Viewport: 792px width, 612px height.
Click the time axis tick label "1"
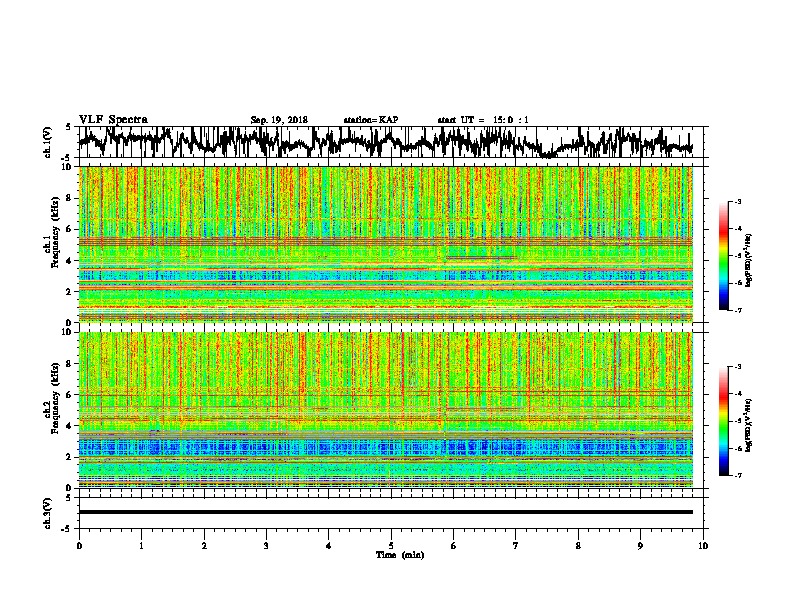tap(141, 545)
